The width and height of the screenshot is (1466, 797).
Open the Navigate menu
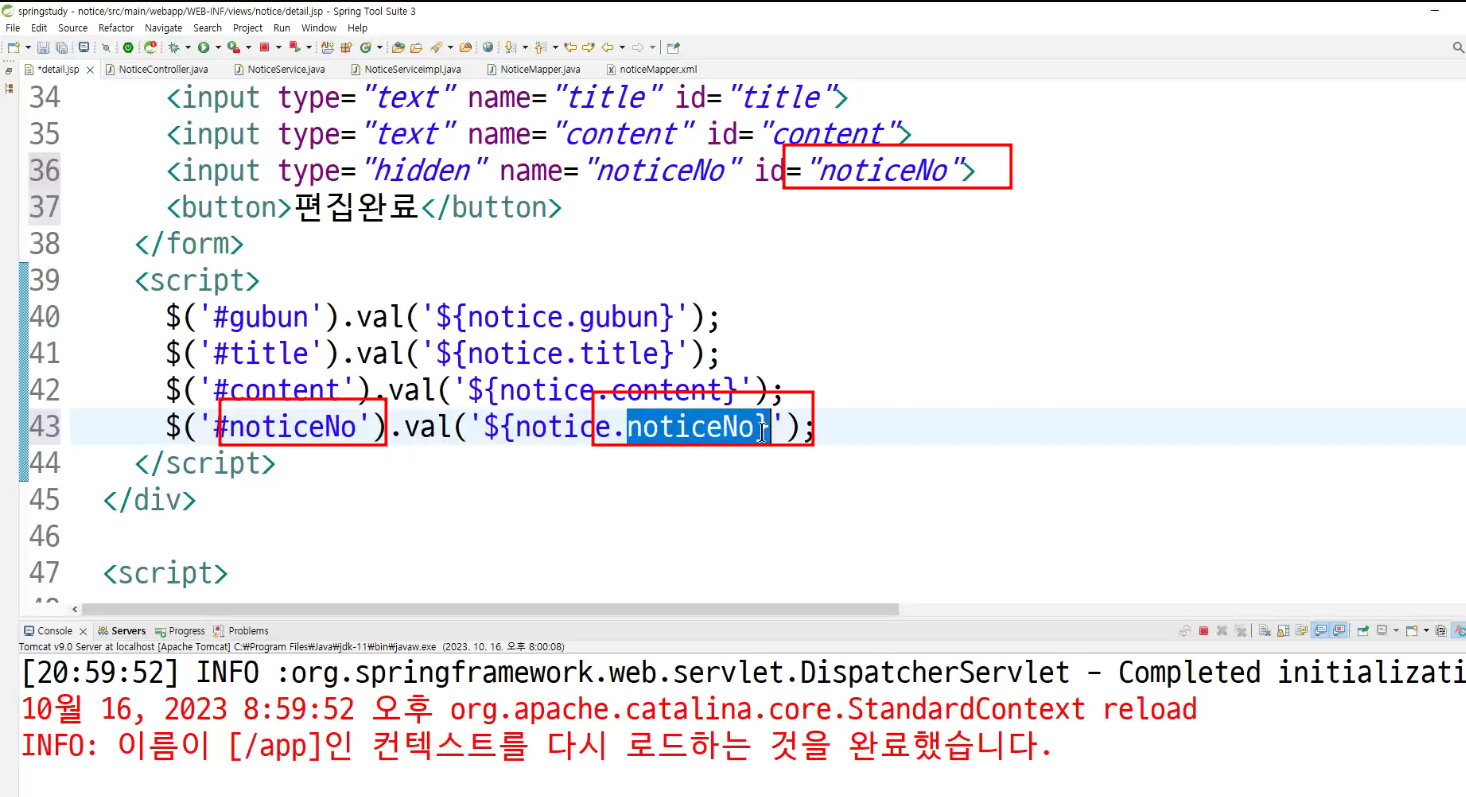pyautogui.click(x=164, y=28)
